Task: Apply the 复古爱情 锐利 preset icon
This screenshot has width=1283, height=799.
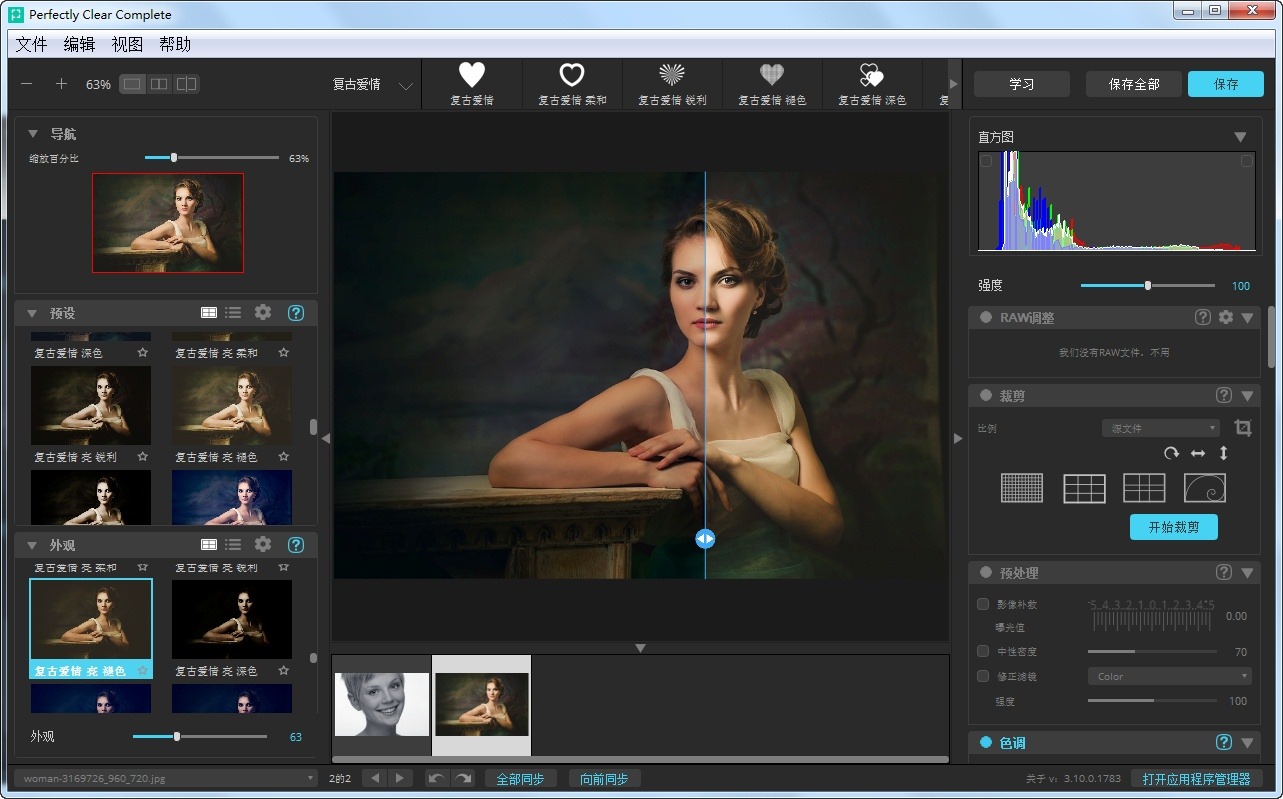Action: point(672,83)
